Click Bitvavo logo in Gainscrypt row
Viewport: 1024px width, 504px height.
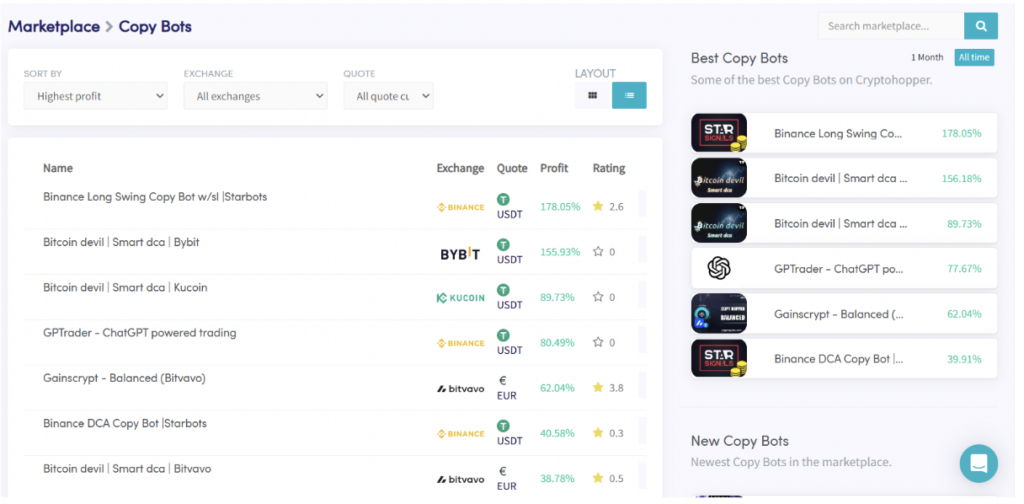point(460,388)
